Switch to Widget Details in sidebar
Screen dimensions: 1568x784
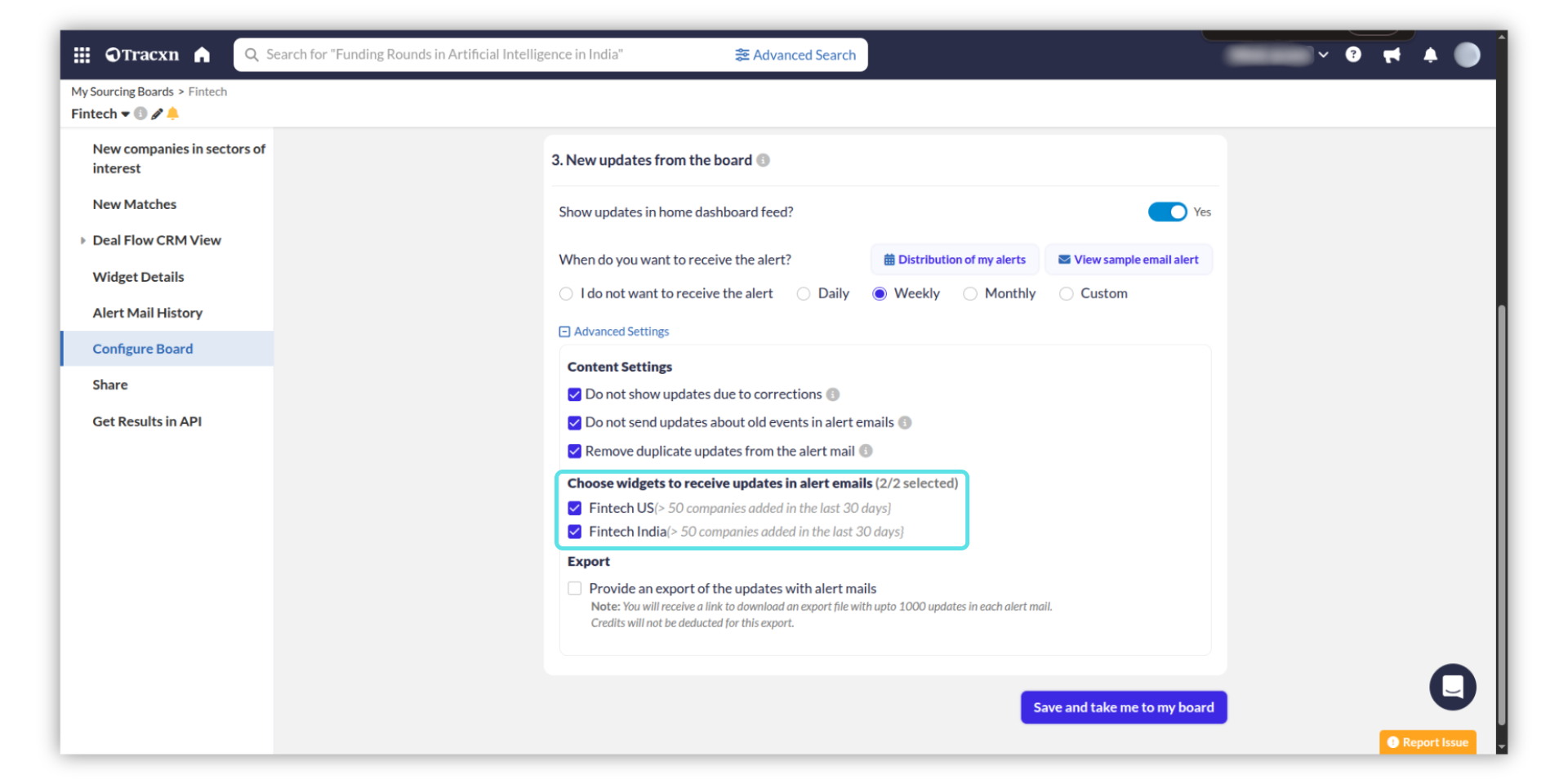(138, 277)
